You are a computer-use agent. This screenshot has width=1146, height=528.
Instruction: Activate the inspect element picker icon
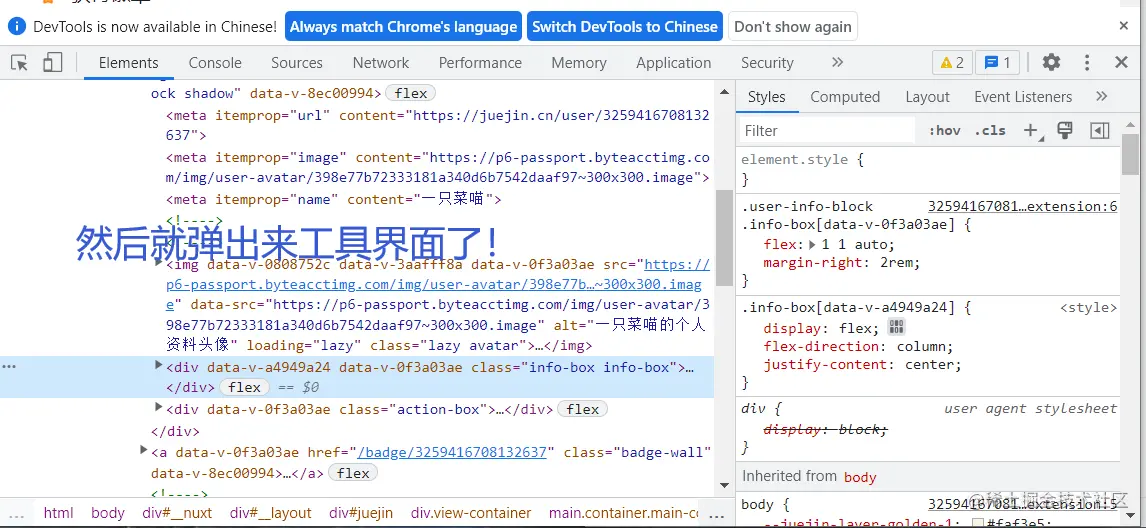tap(20, 63)
